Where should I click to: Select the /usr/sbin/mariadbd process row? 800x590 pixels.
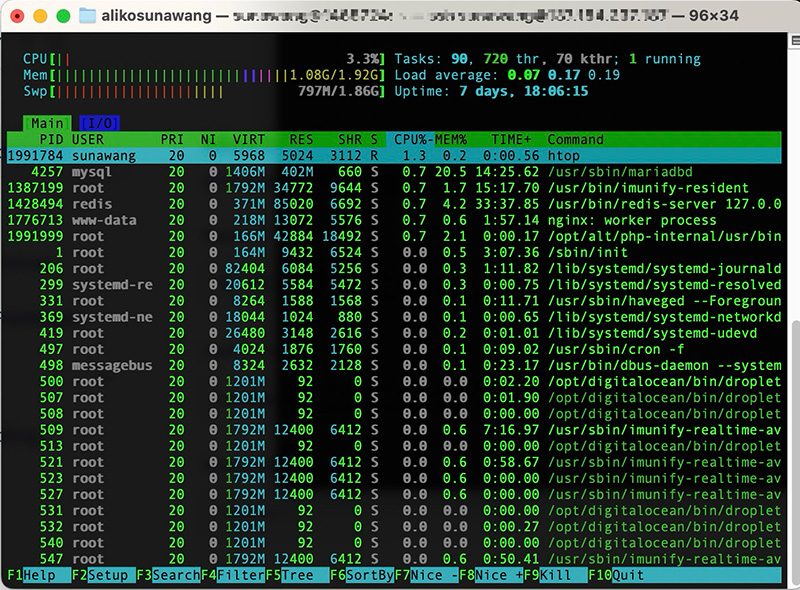394,171
